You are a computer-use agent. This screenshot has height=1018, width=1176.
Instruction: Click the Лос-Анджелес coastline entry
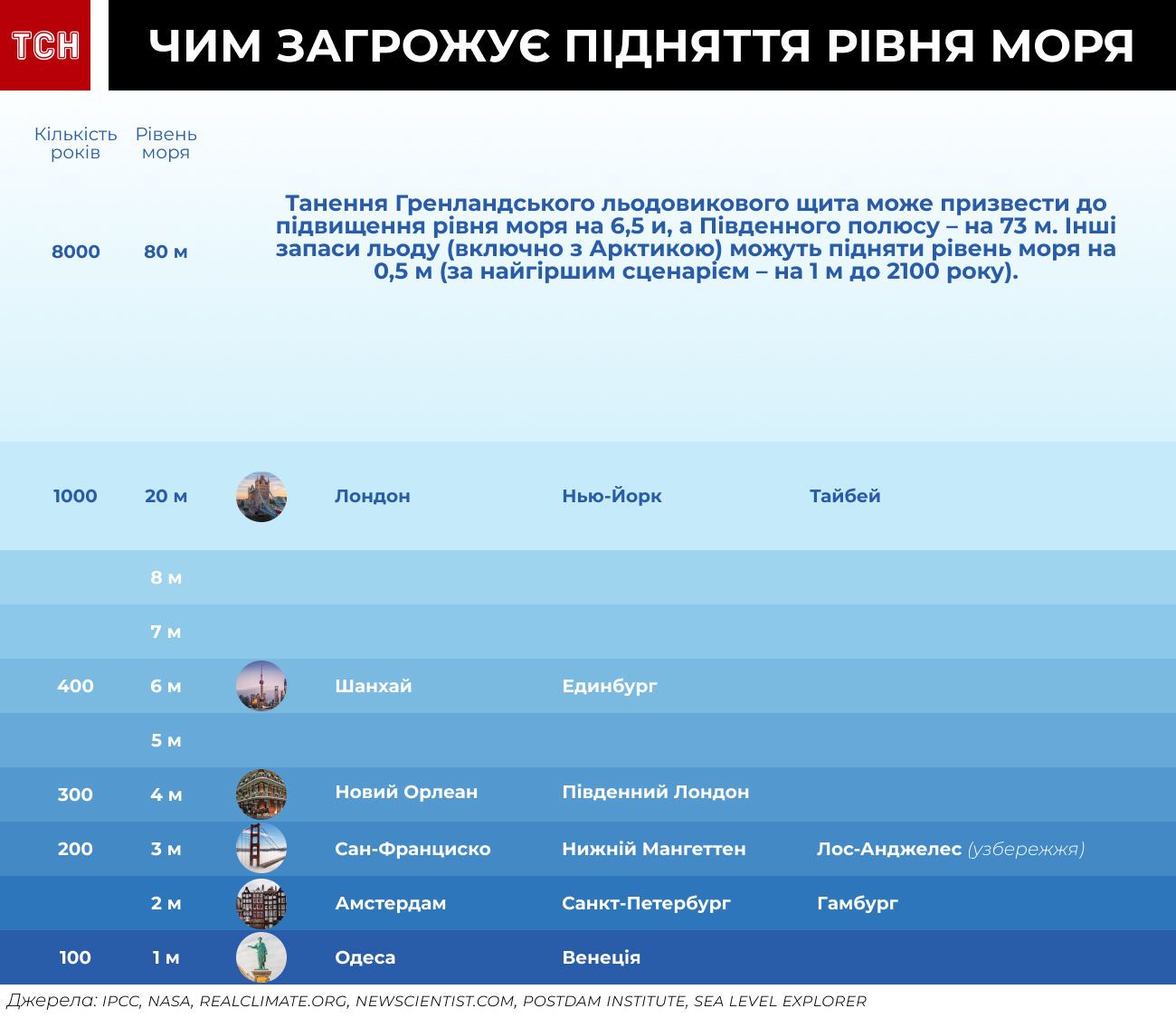coord(950,849)
